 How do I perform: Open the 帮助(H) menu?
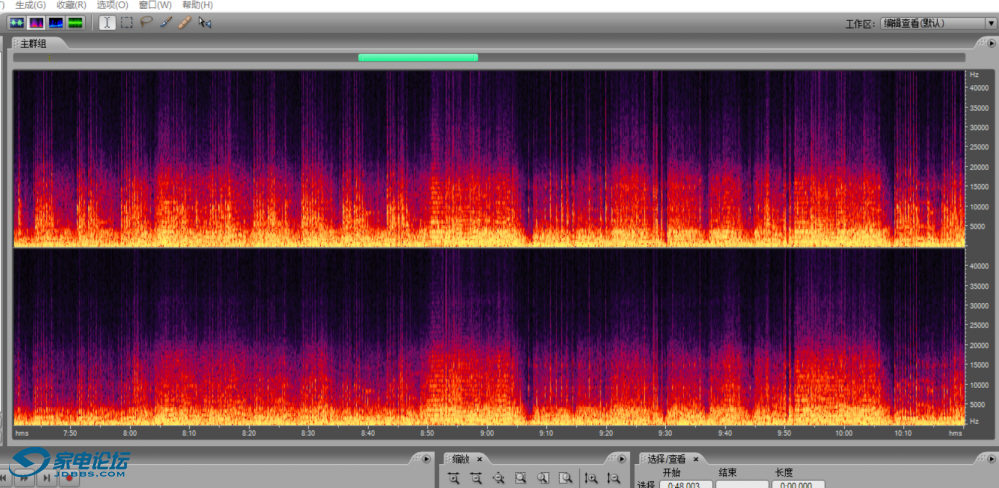point(197,5)
